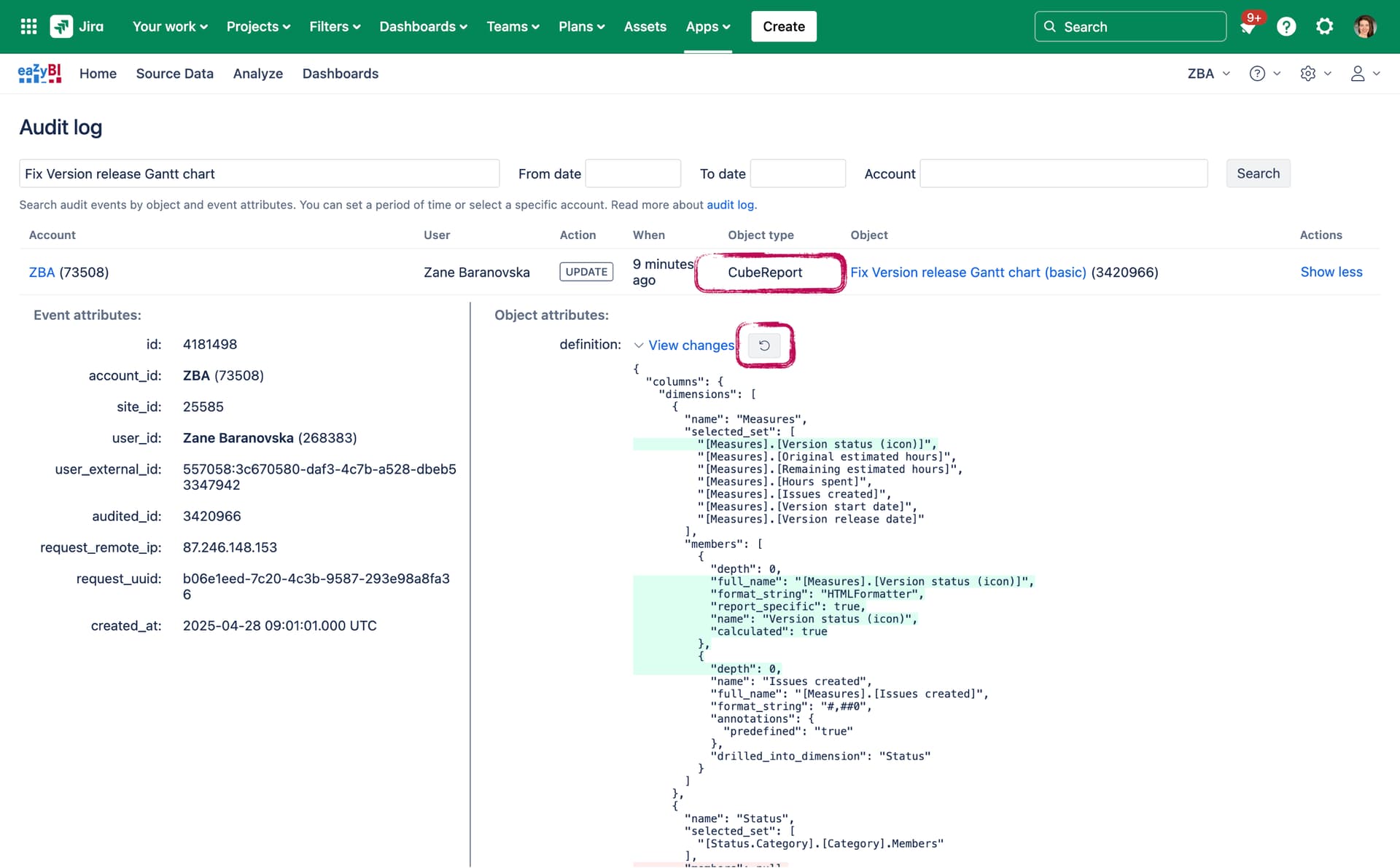
Task: Click the UPDATE action badge
Action: [586, 272]
